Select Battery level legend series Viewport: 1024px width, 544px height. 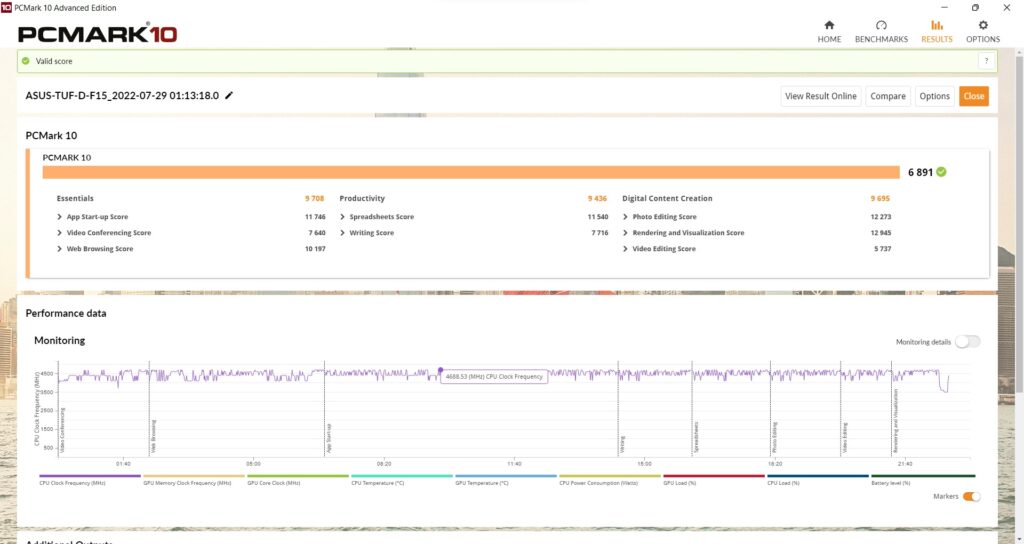coord(922,480)
